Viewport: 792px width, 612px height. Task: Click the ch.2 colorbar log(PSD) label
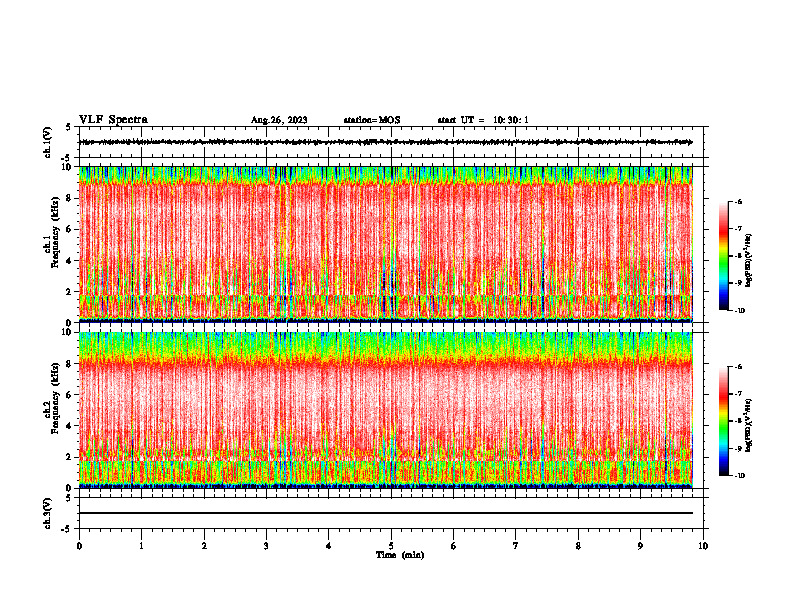pyautogui.click(x=749, y=425)
